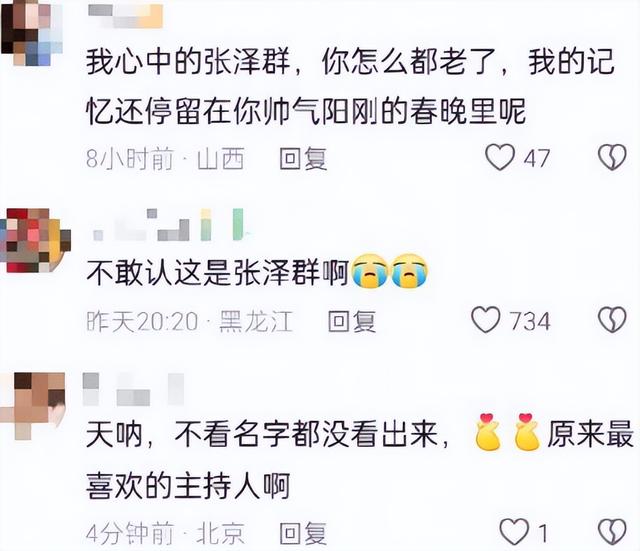Reply to the 北京 comment via 回复

coord(303,533)
